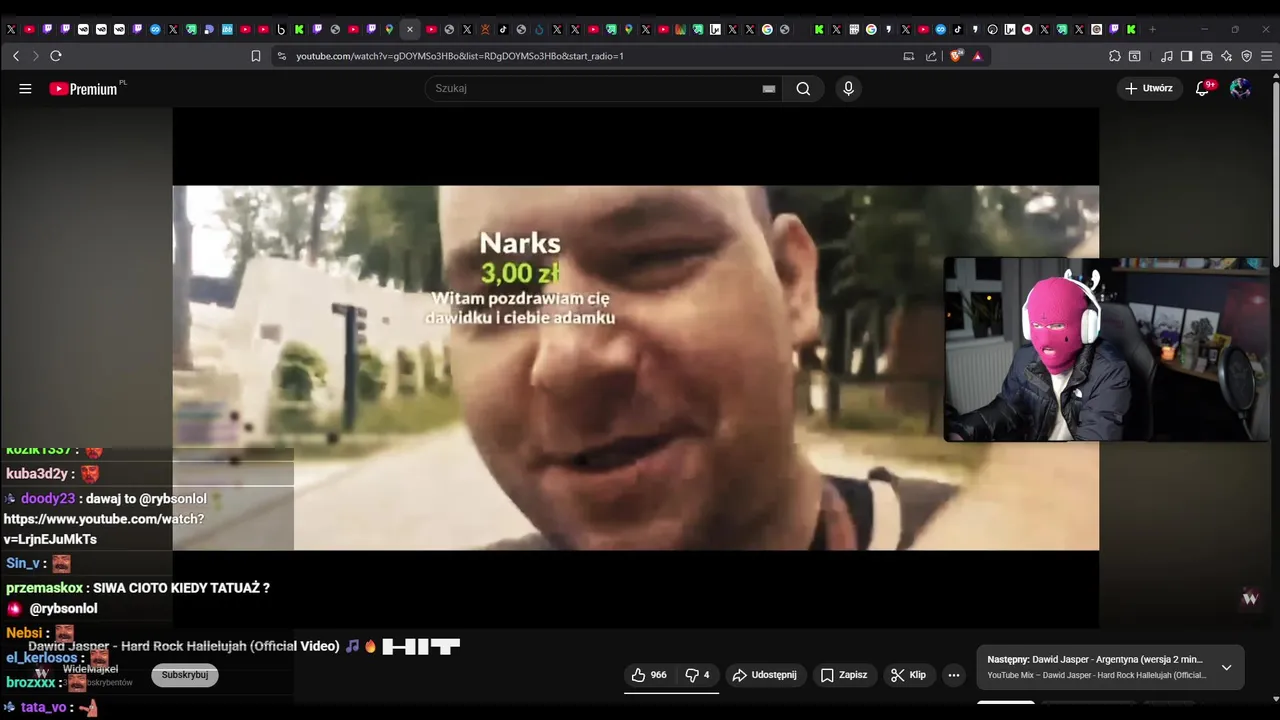Reload the page with the refresh icon
The height and width of the screenshot is (720, 1280).
tap(56, 56)
